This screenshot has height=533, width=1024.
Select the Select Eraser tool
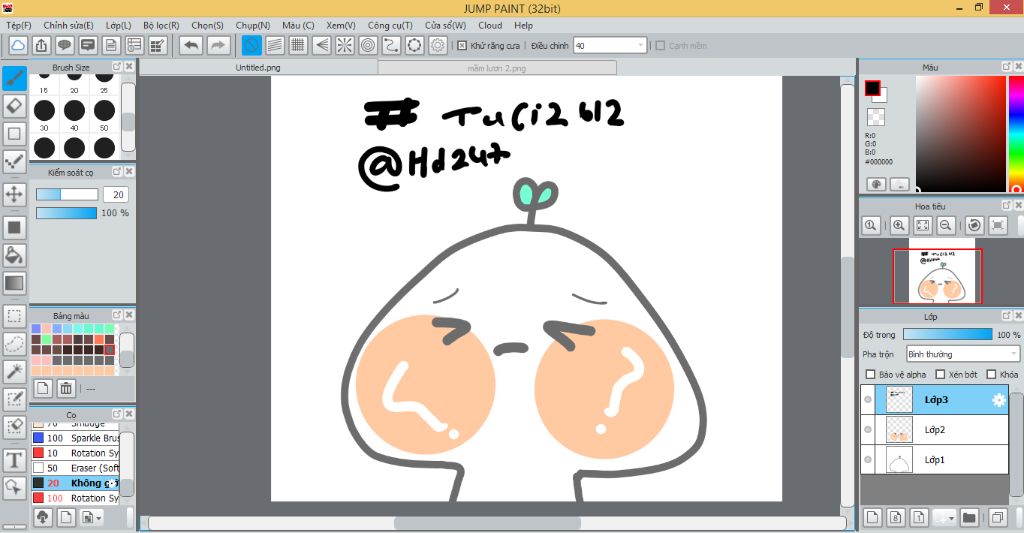[x=14, y=427]
